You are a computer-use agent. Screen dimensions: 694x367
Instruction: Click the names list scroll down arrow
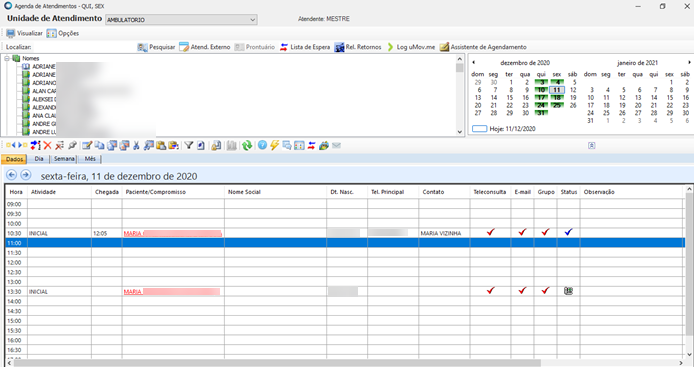click(x=459, y=131)
